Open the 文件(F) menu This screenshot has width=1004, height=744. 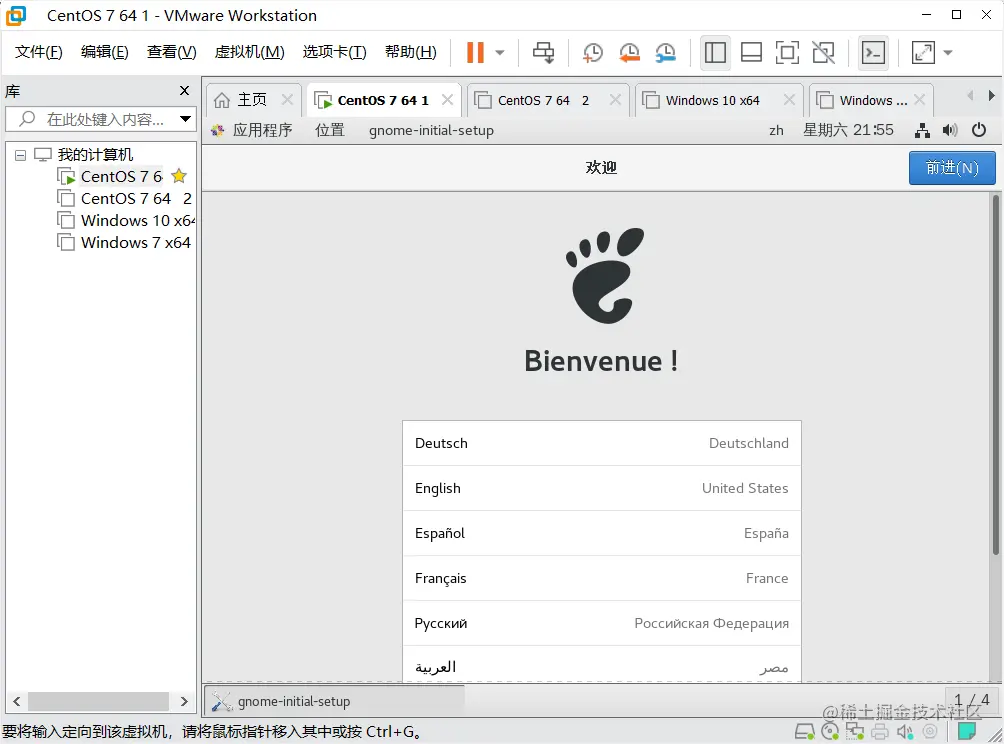(x=38, y=52)
